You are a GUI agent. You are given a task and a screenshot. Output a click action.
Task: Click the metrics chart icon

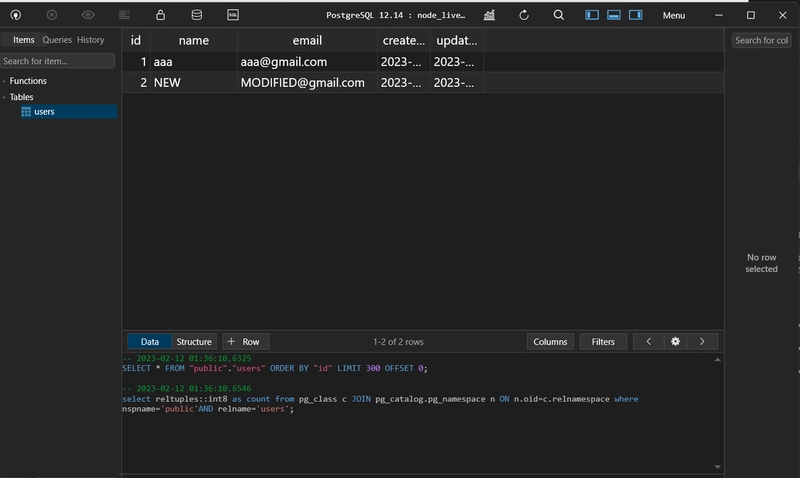[489, 15]
